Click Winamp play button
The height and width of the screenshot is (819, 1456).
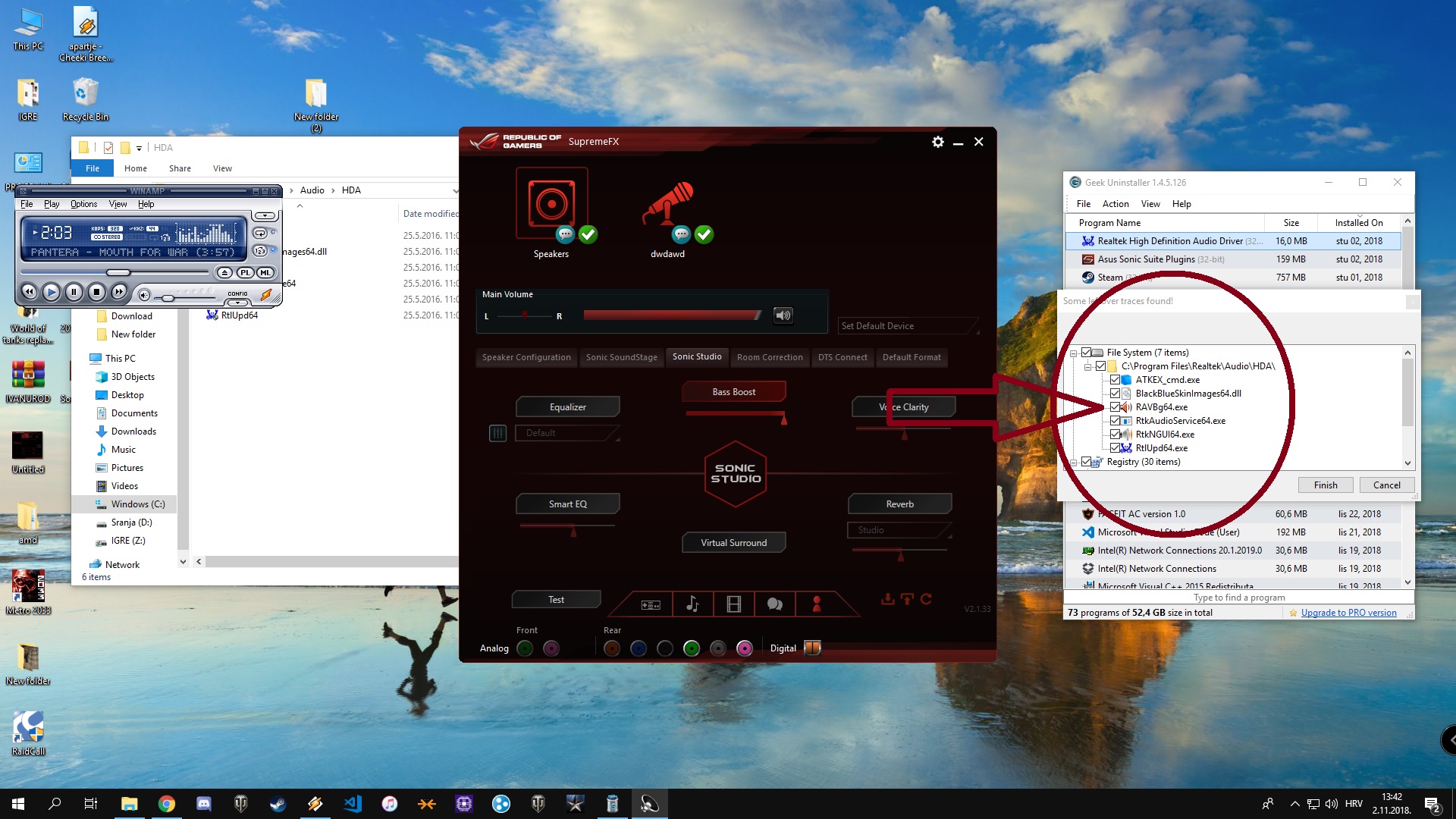point(52,292)
